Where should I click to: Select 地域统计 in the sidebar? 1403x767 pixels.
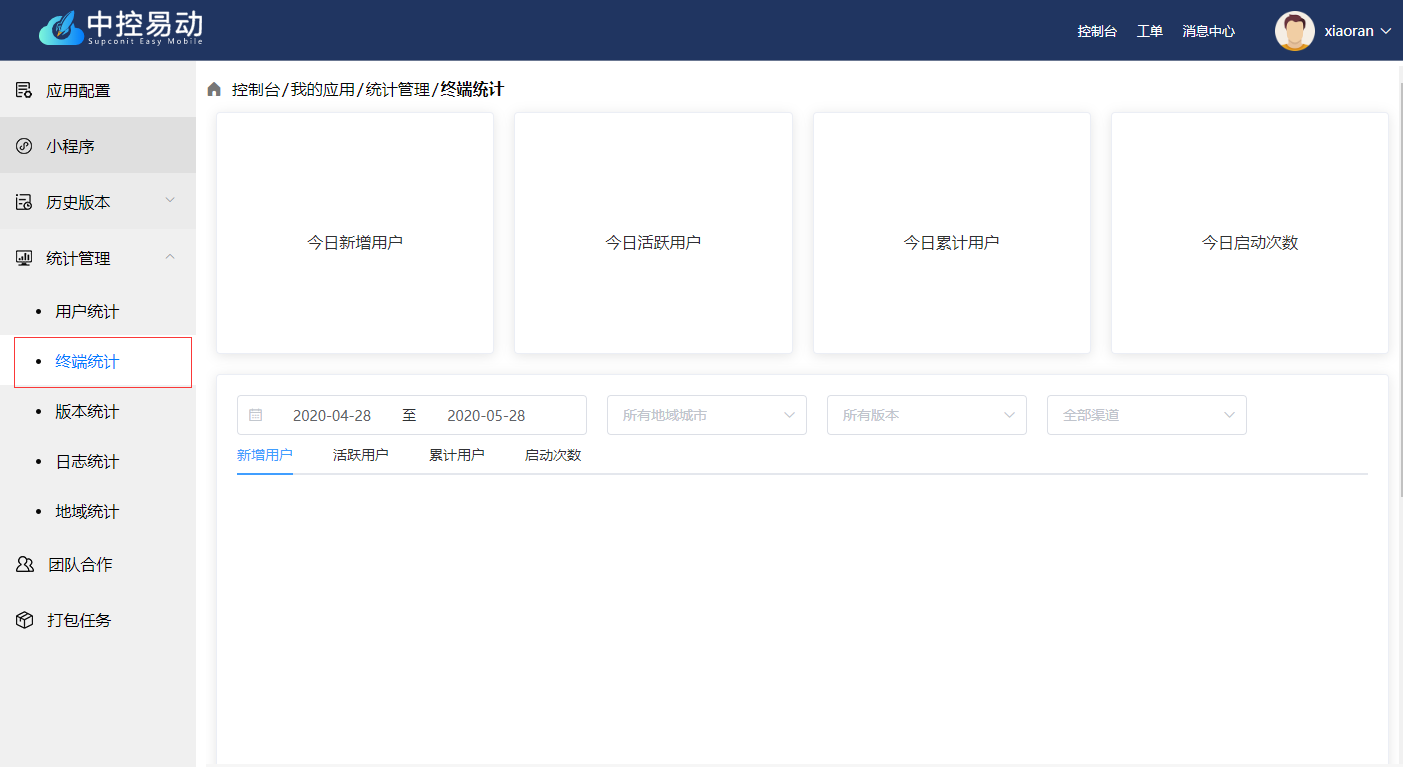(98, 512)
